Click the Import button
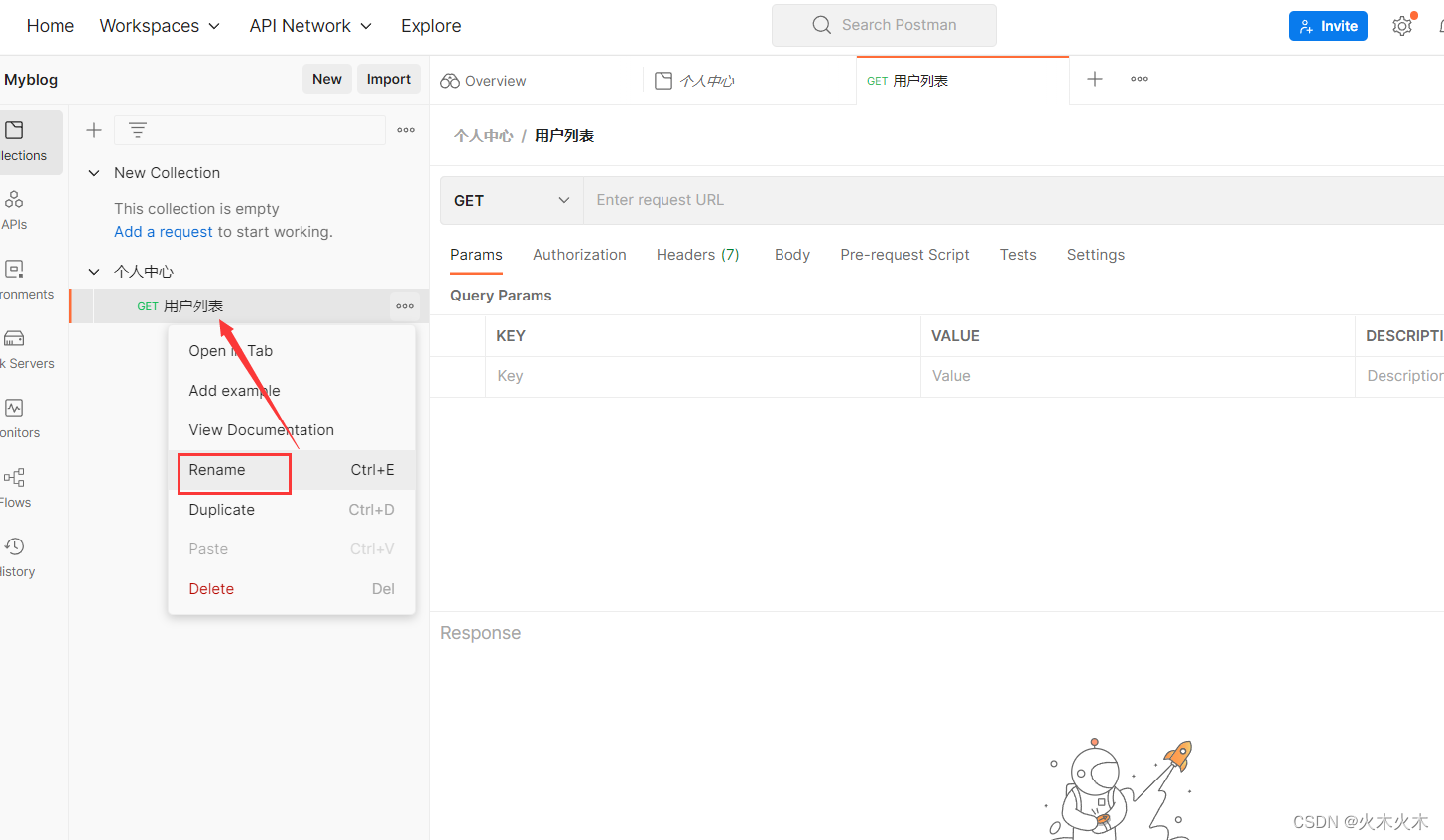The image size is (1444, 840). [x=388, y=79]
